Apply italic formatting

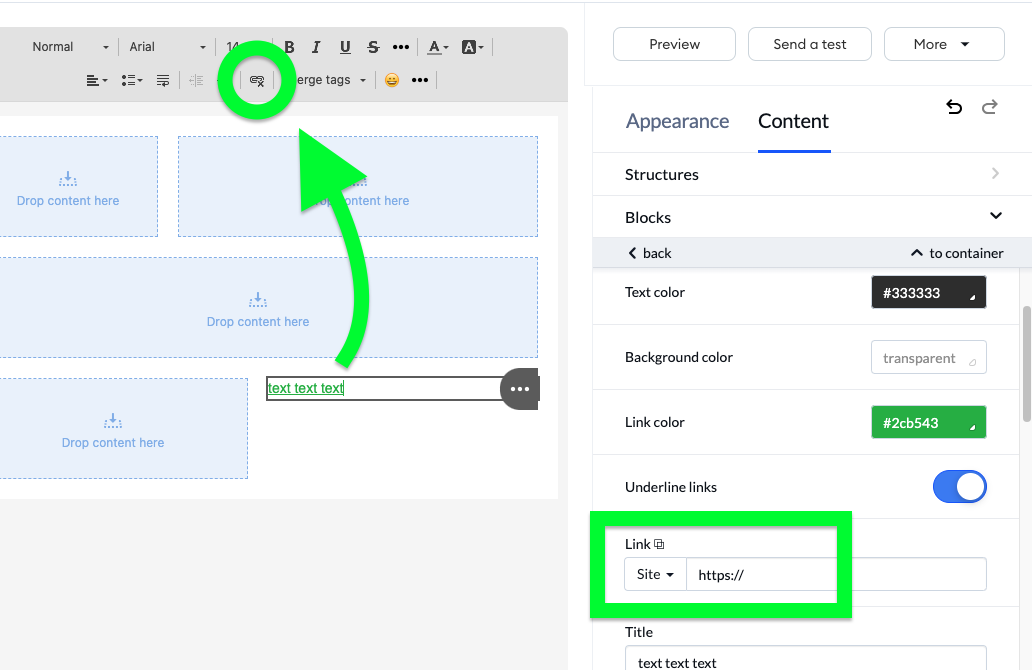316,47
